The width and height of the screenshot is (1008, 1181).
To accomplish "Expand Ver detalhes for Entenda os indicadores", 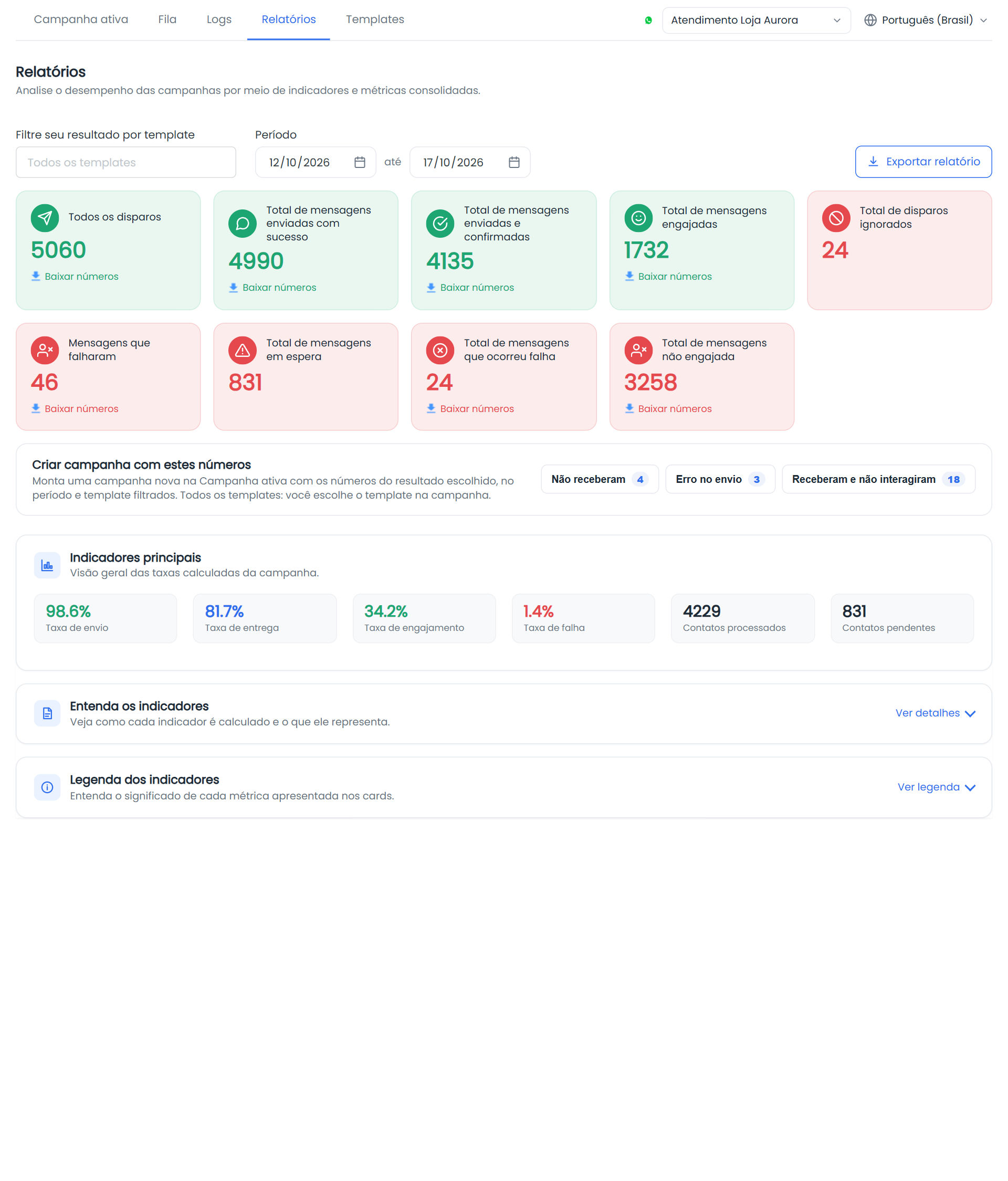I will (x=935, y=713).
